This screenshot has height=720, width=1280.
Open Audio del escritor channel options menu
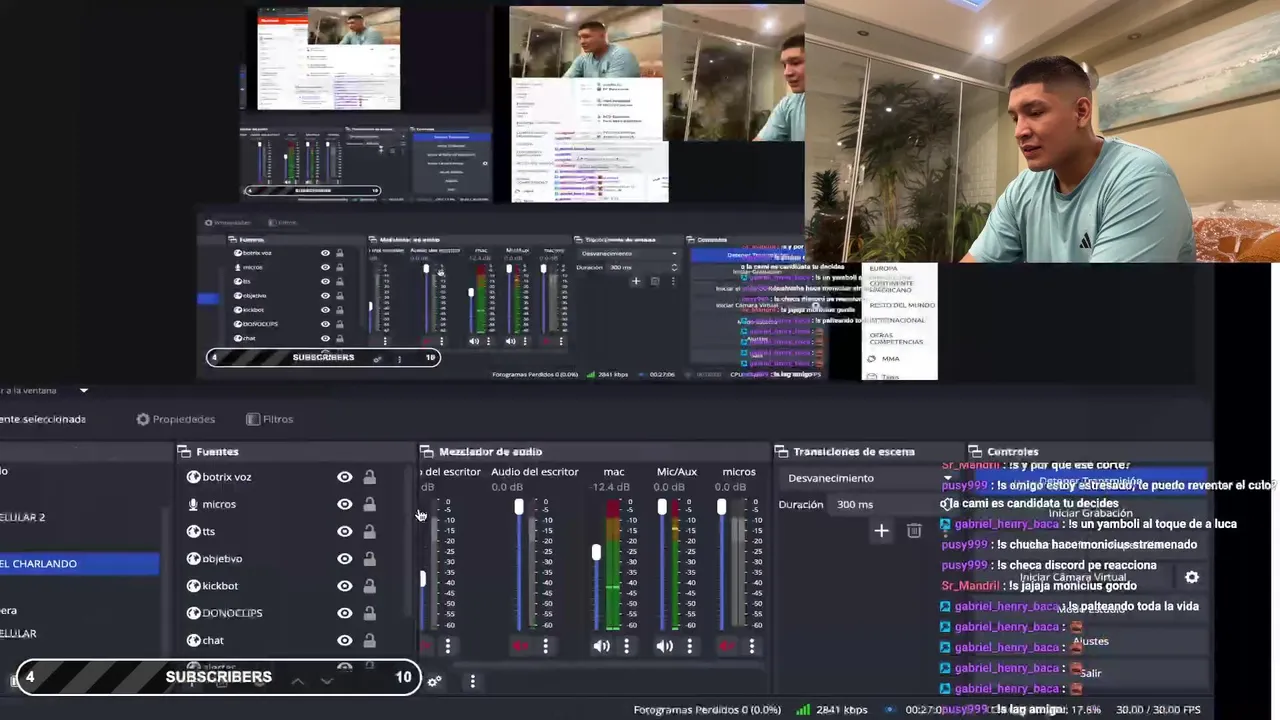(x=545, y=646)
